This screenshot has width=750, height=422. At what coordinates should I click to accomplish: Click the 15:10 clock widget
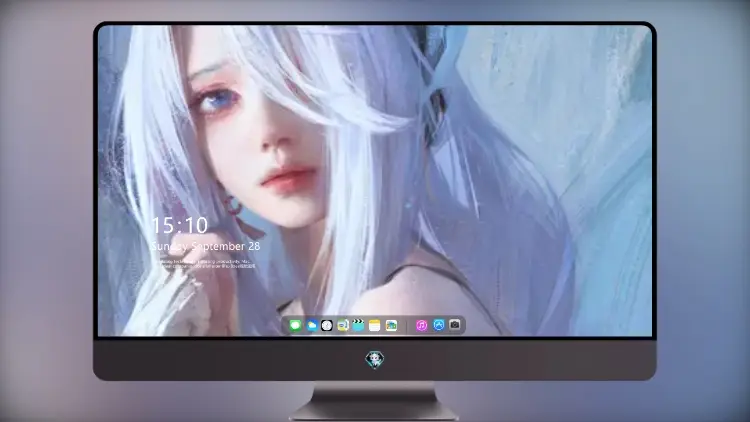pos(180,225)
